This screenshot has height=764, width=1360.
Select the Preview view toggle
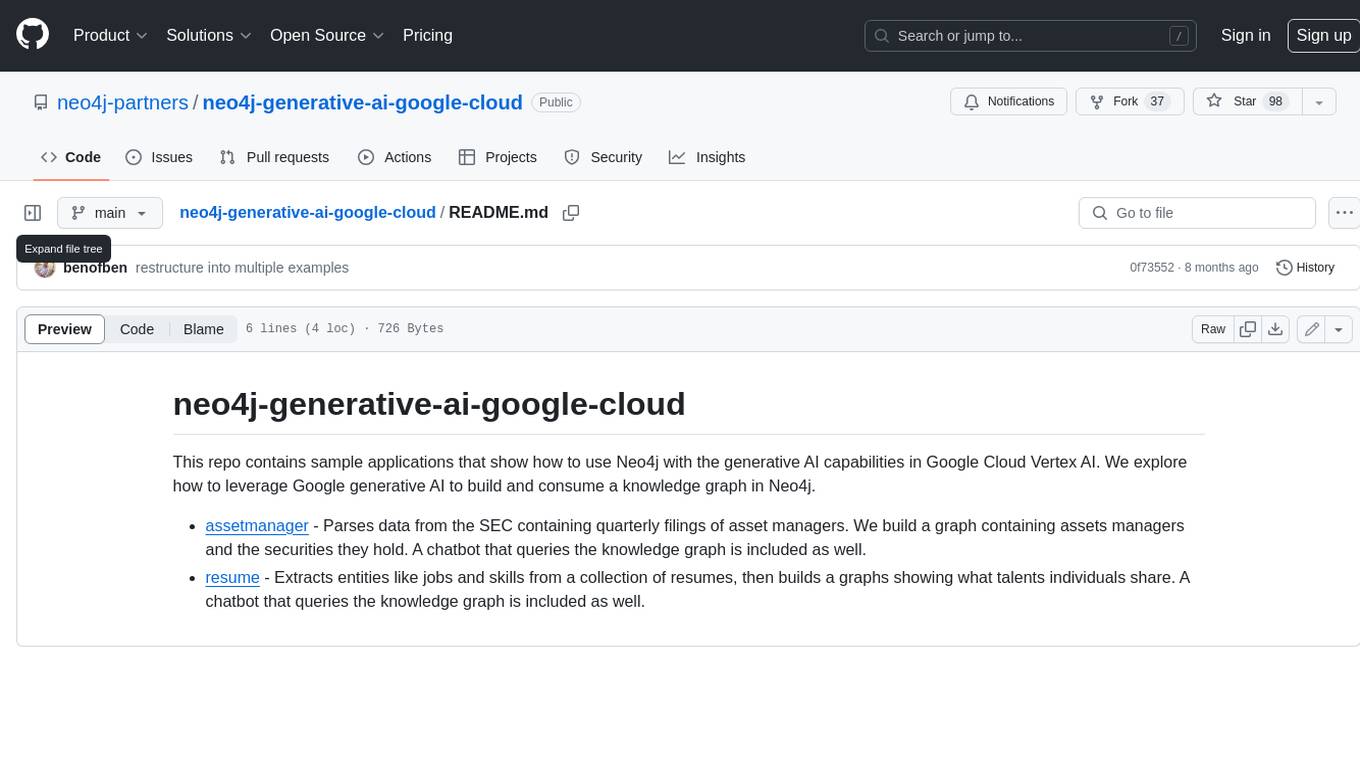(64, 329)
